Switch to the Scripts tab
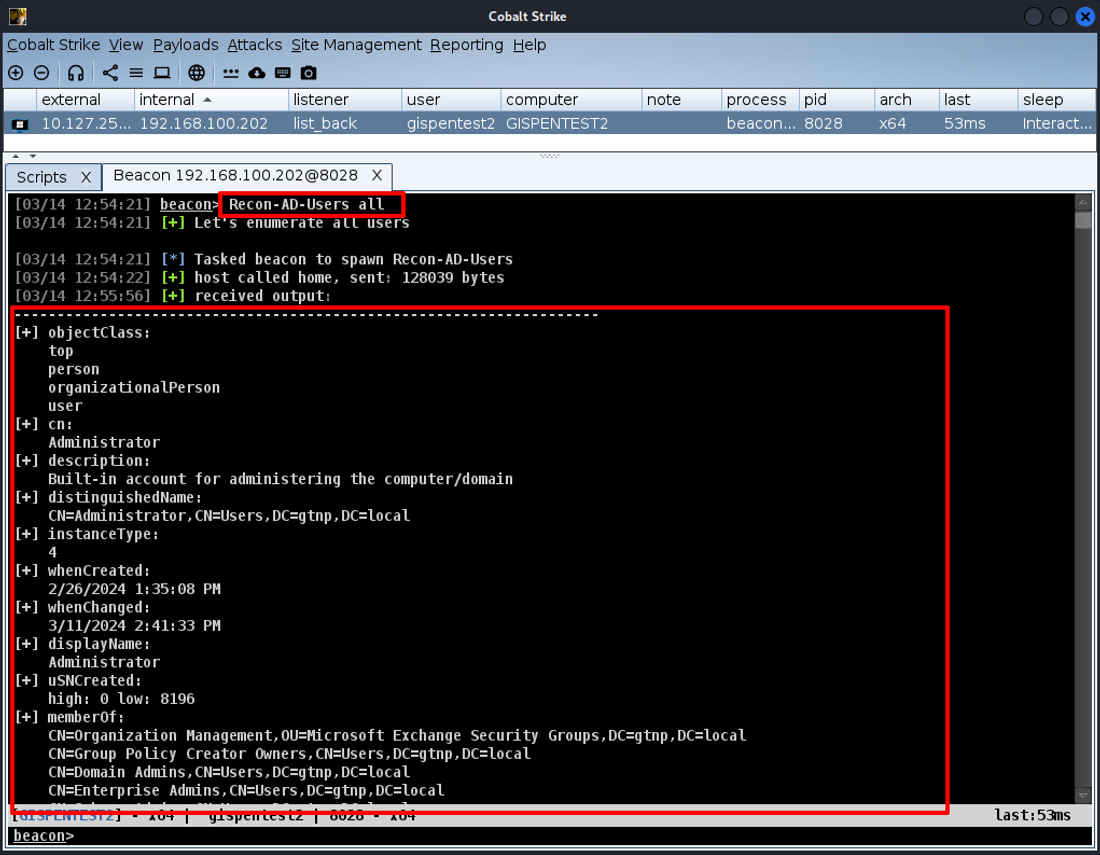The image size is (1100, 855). 41,177
